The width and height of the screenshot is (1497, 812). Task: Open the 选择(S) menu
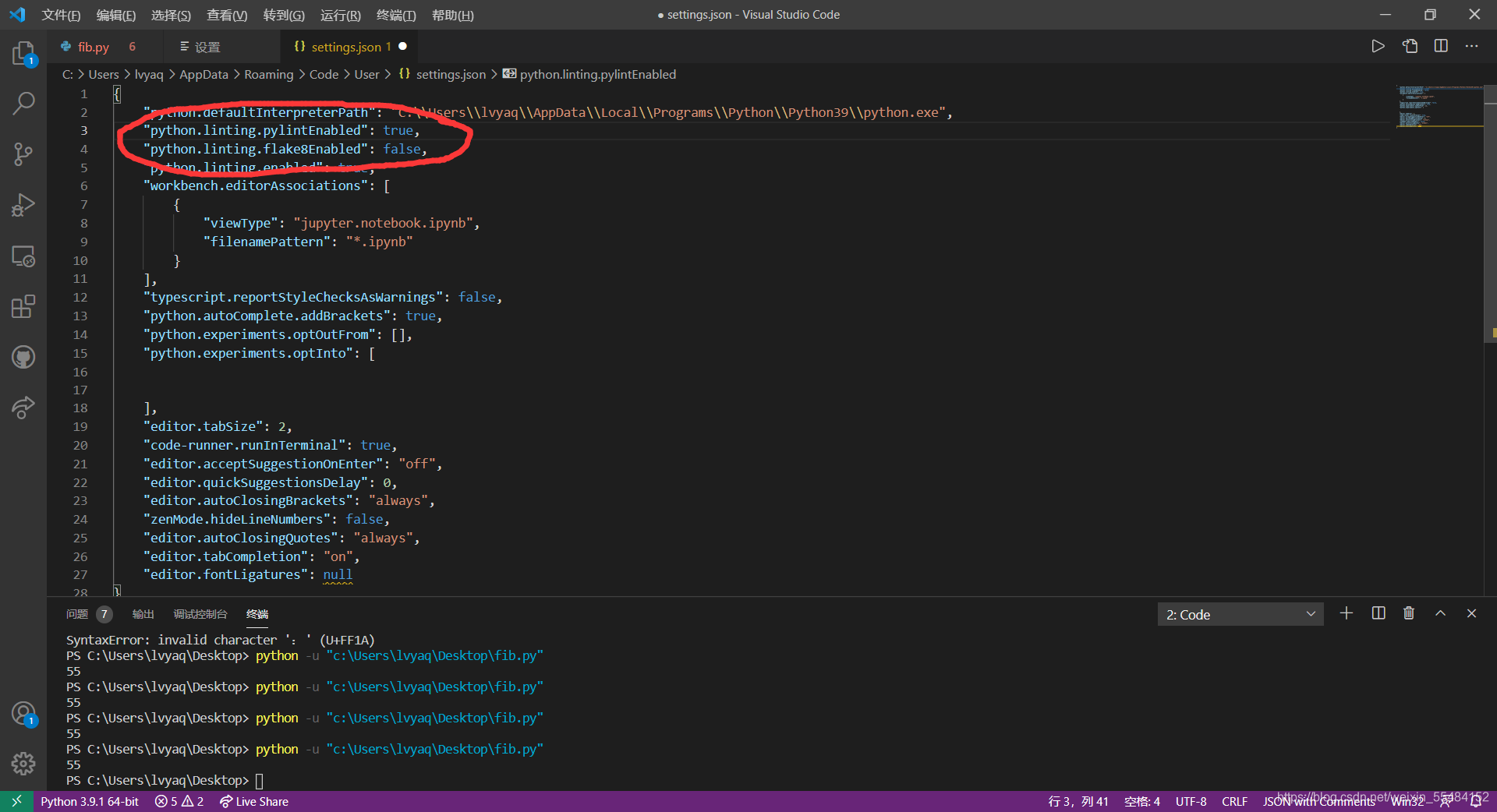click(x=171, y=15)
